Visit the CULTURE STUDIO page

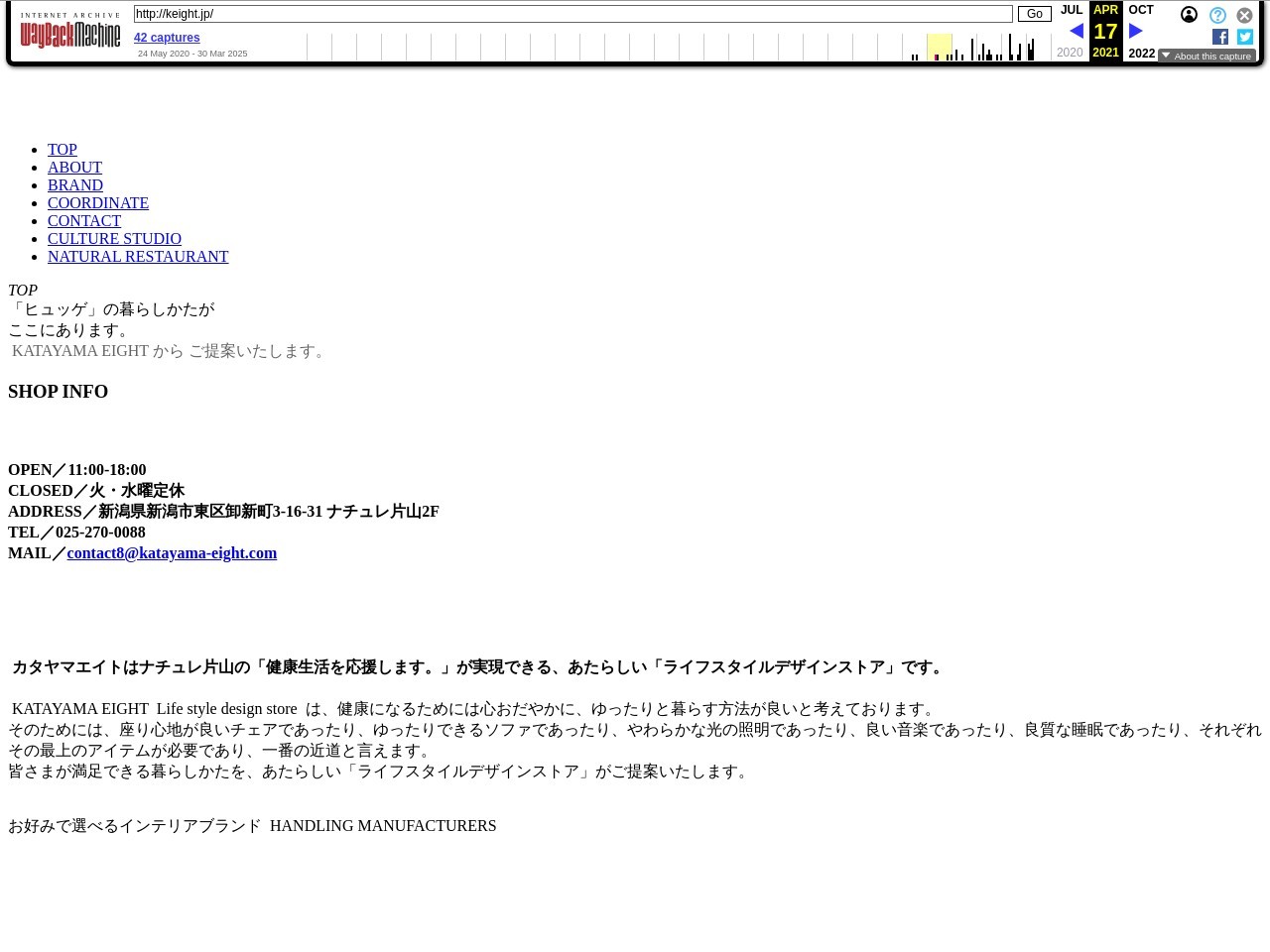pyautogui.click(x=114, y=239)
